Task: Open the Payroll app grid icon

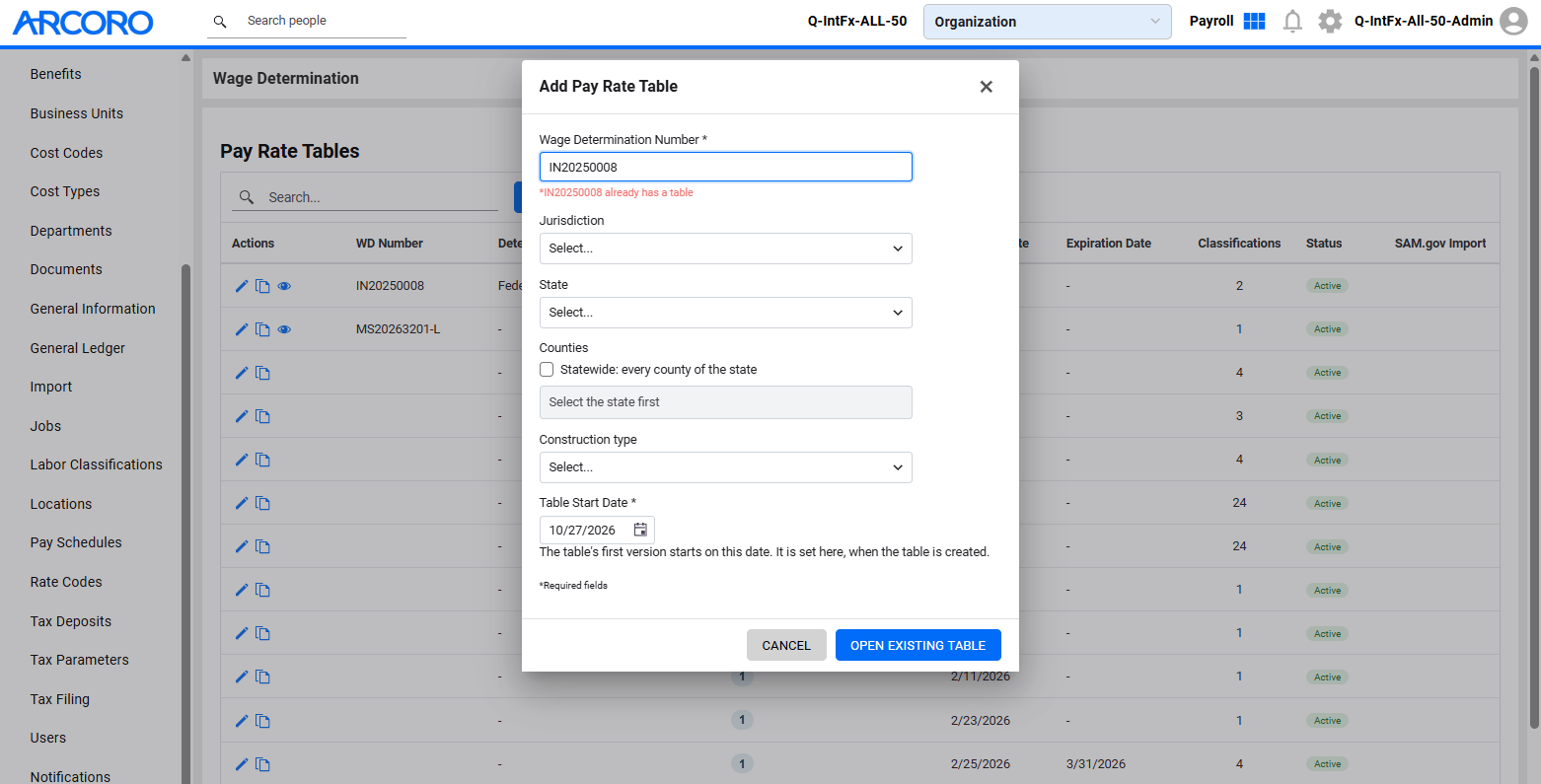Action: click(x=1254, y=21)
